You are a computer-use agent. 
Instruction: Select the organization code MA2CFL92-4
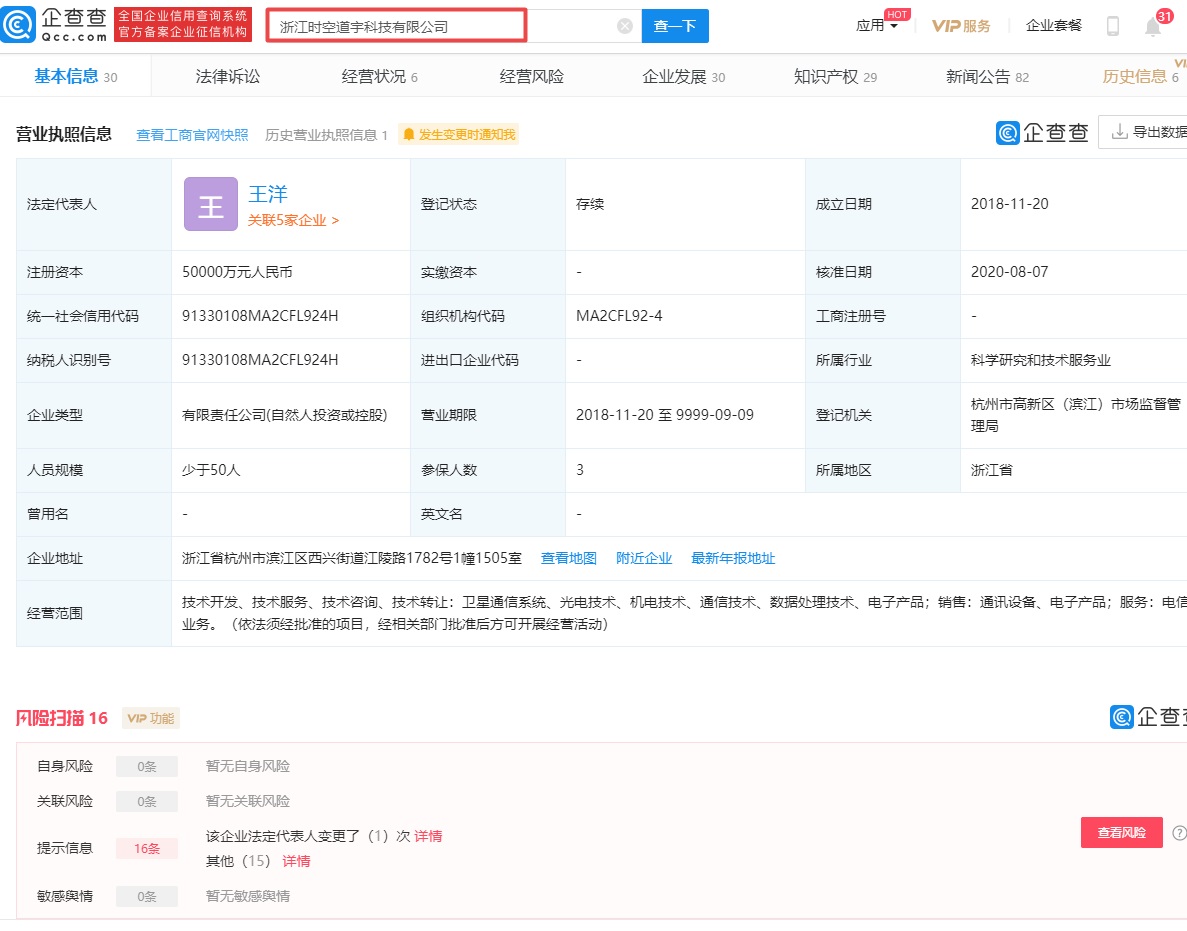pos(619,316)
